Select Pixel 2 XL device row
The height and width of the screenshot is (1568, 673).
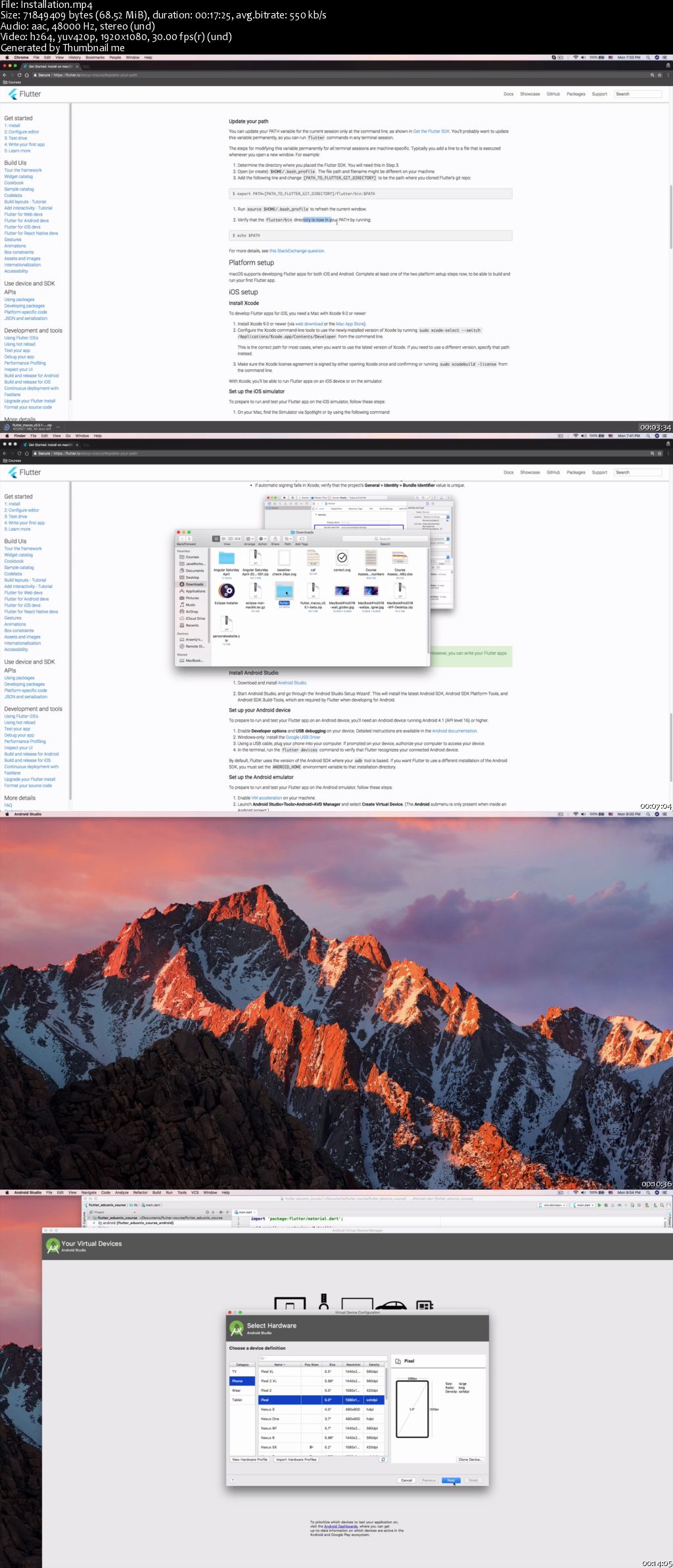point(321,1381)
